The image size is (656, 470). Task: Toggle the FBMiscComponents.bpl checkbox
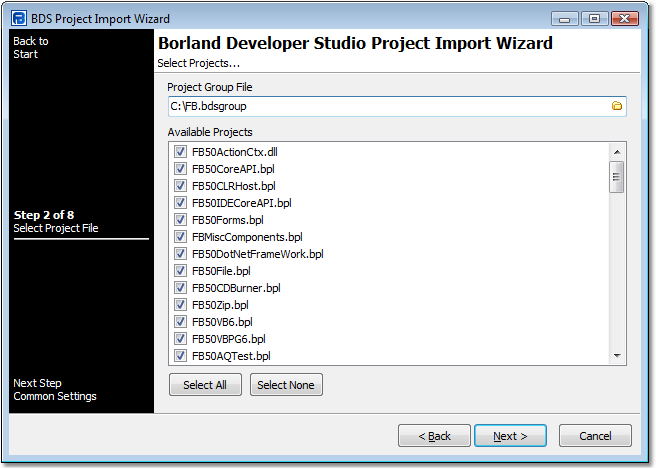pyautogui.click(x=180, y=236)
